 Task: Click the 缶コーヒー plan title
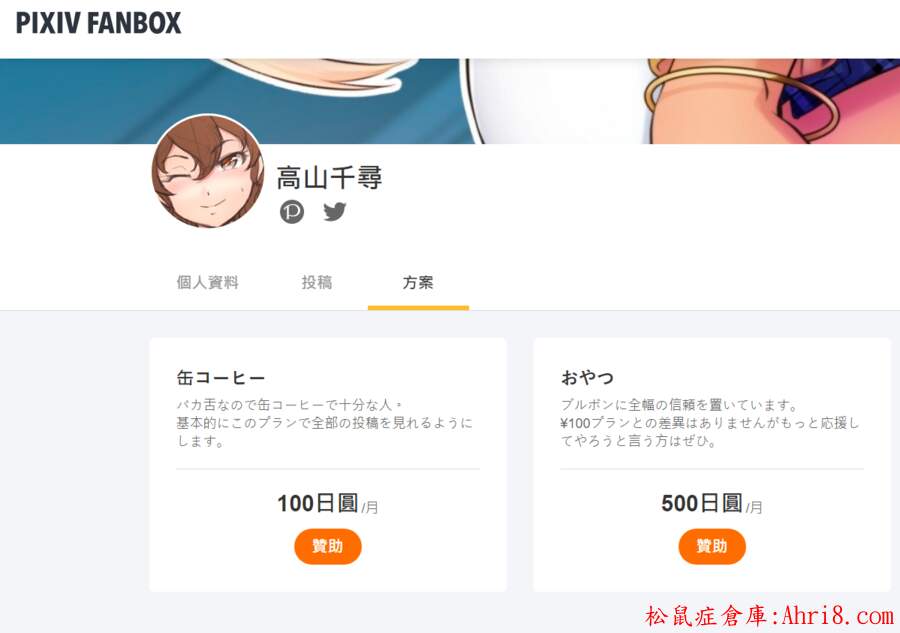221,378
